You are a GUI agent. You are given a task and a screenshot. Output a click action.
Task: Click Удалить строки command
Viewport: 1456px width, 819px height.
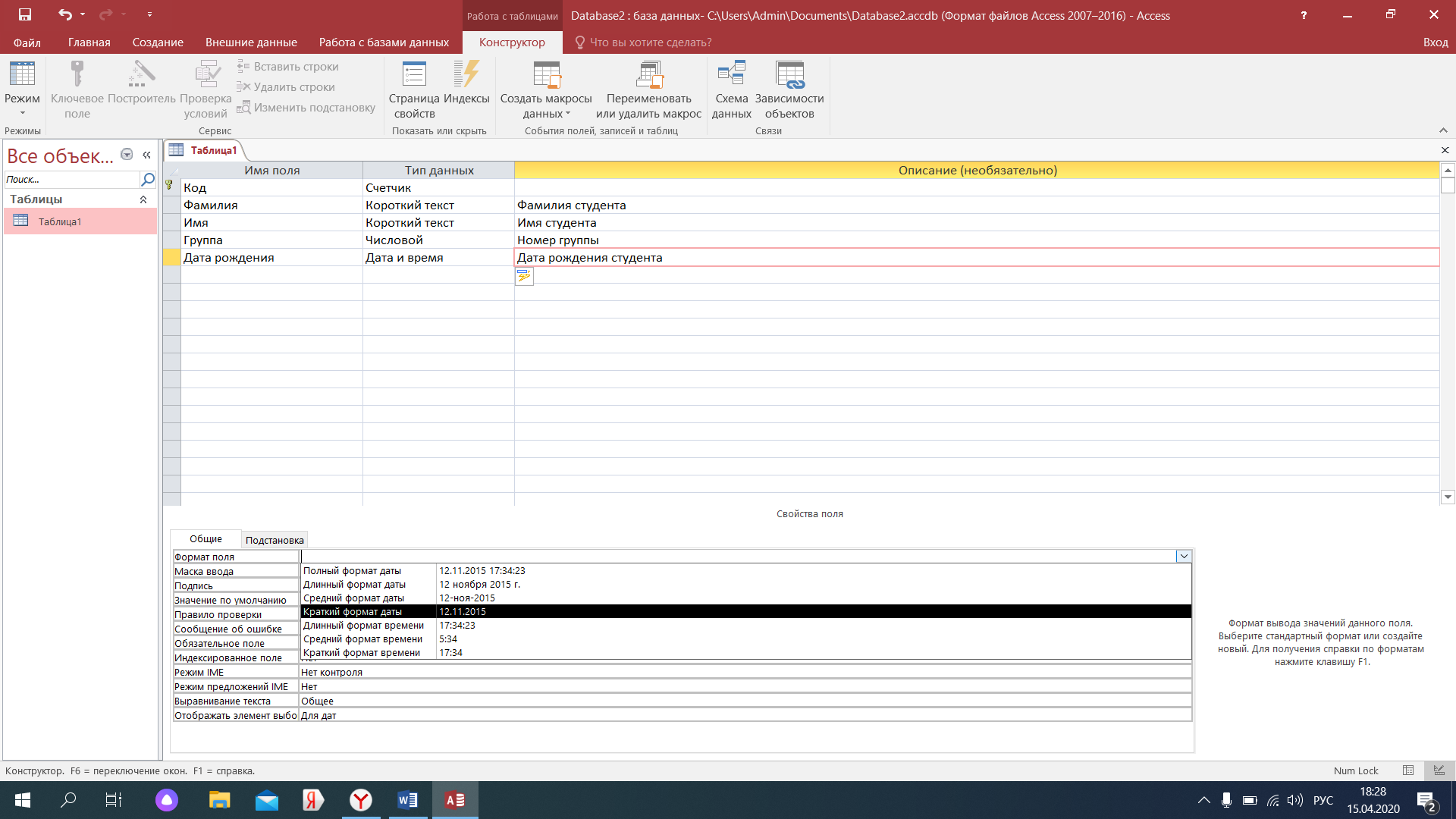pos(286,87)
